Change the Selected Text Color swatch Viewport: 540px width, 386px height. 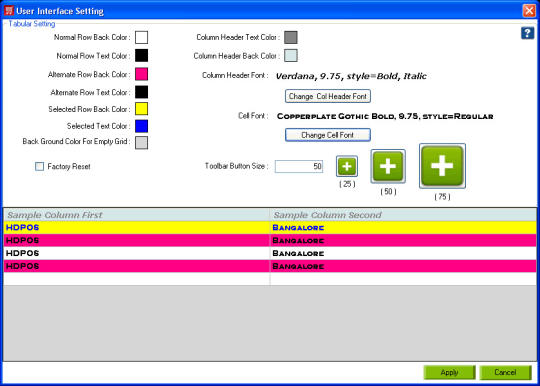(x=142, y=126)
